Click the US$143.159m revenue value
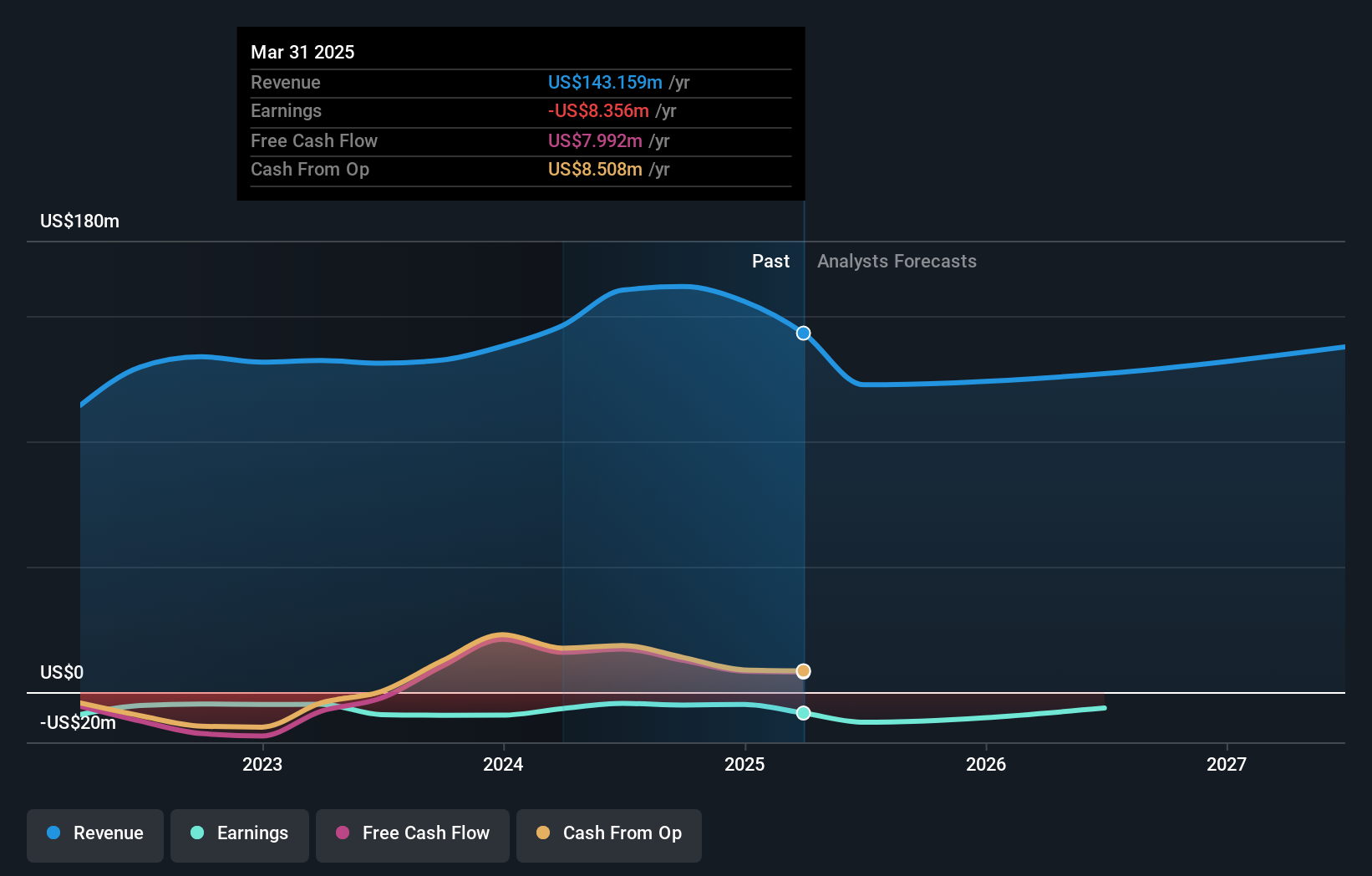Viewport: 1372px width, 876px height. [x=605, y=83]
